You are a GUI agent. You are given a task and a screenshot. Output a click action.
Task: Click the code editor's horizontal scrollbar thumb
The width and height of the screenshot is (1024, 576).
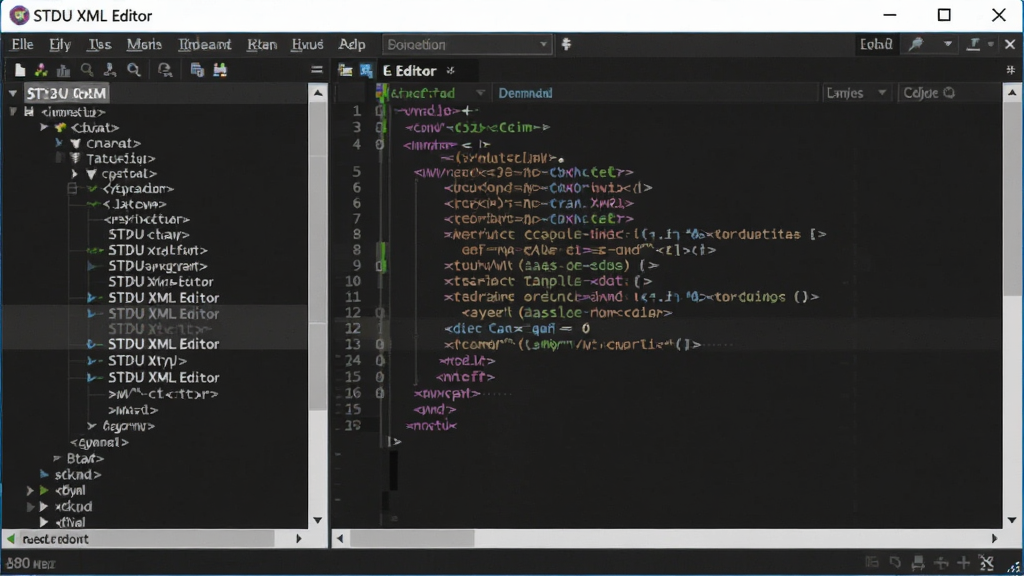(412, 539)
